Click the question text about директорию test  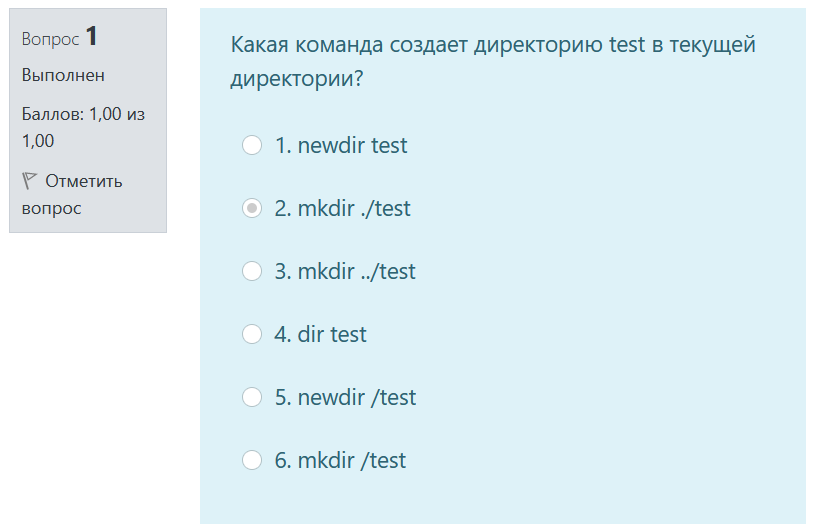493,61
